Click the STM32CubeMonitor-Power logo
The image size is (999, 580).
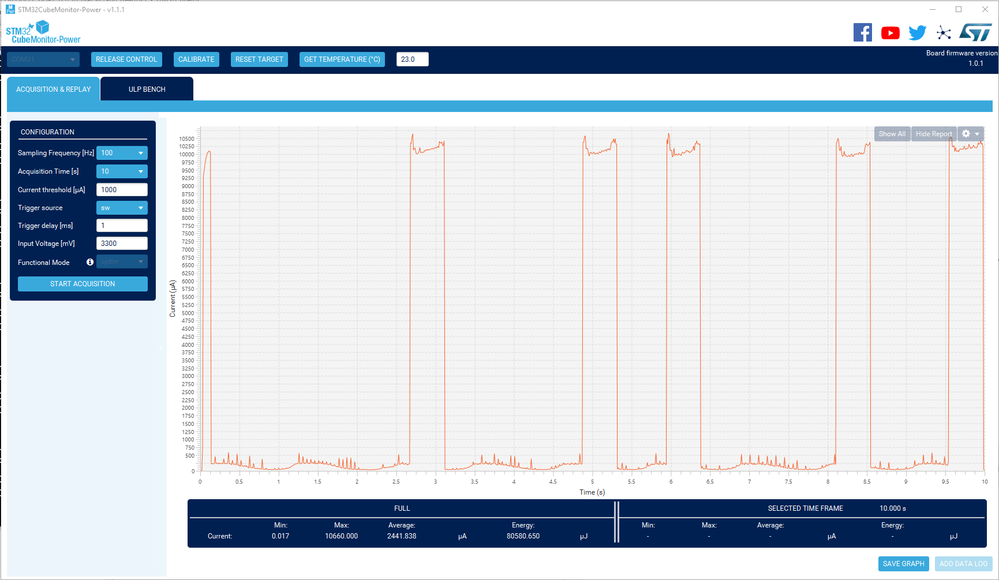pyautogui.click(x=43, y=33)
